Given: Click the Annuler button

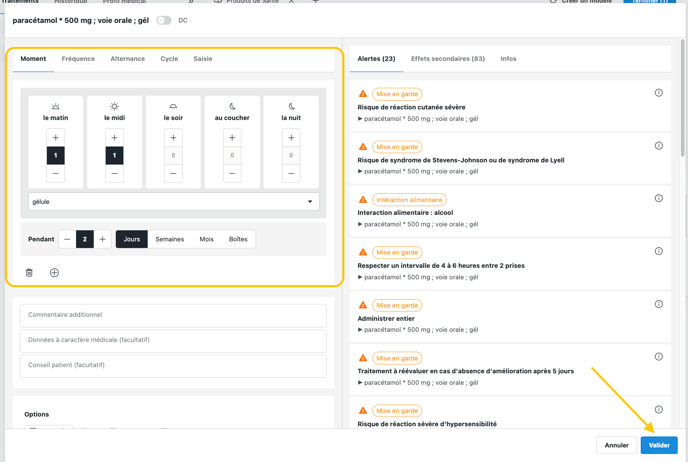Looking at the screenshot, I should pyautogui.click(x=616, y=445).
